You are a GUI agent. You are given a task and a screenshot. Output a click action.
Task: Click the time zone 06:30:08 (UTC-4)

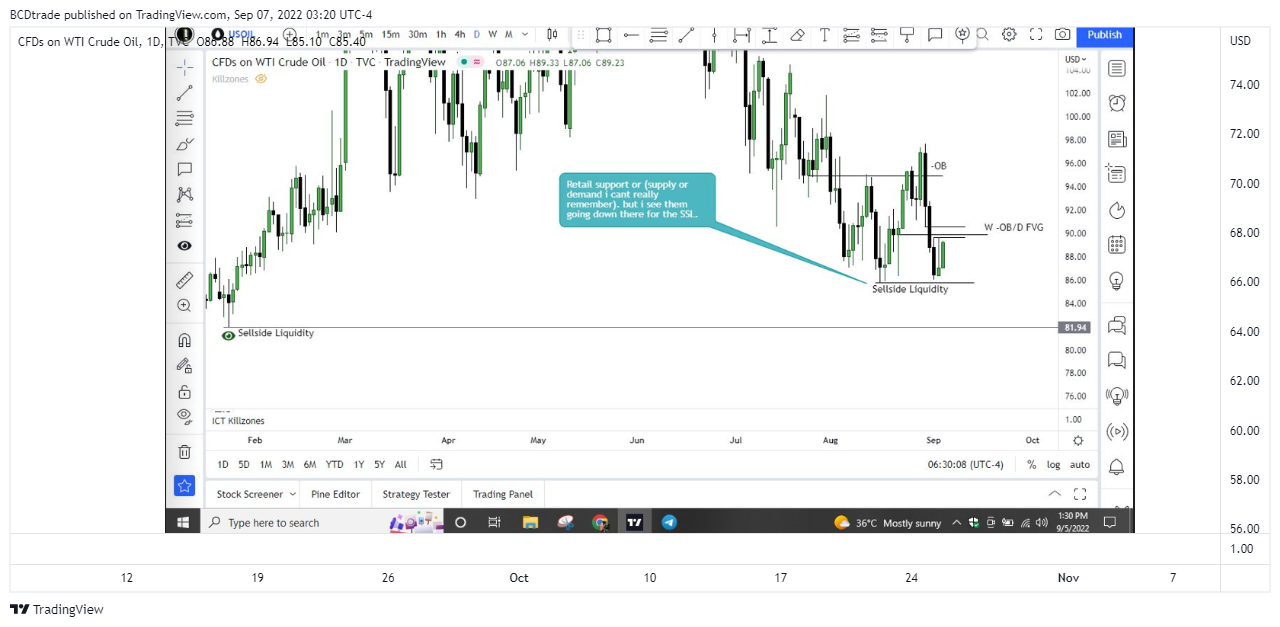(965, 464)
